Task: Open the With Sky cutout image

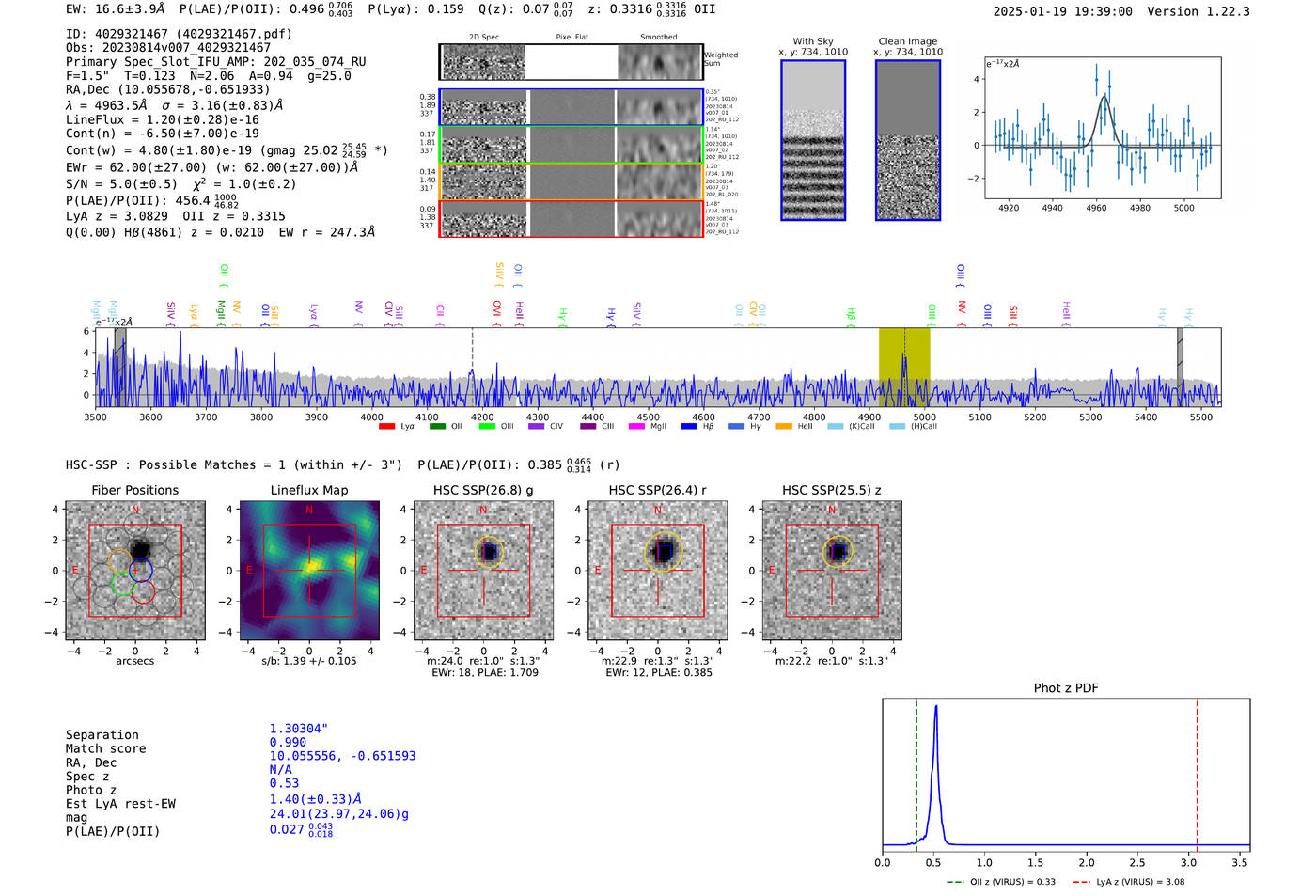Action: click(x=813, y=140)
